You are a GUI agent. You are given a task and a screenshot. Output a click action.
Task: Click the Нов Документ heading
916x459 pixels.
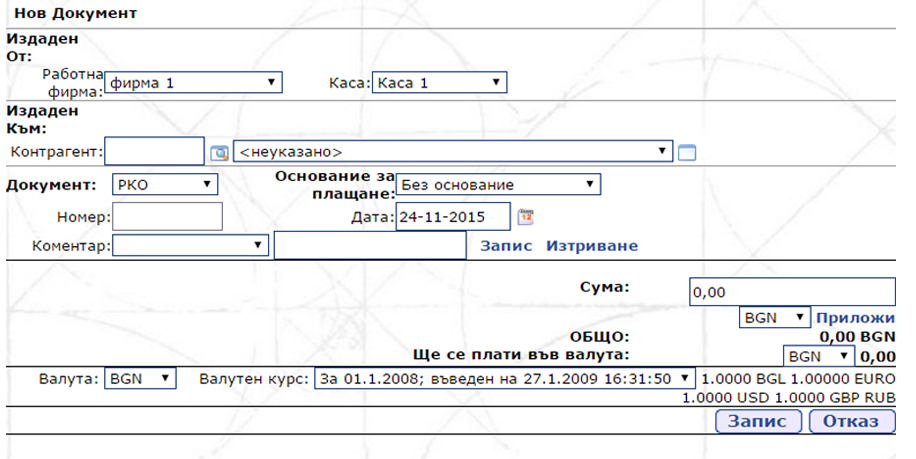(75, 13)
